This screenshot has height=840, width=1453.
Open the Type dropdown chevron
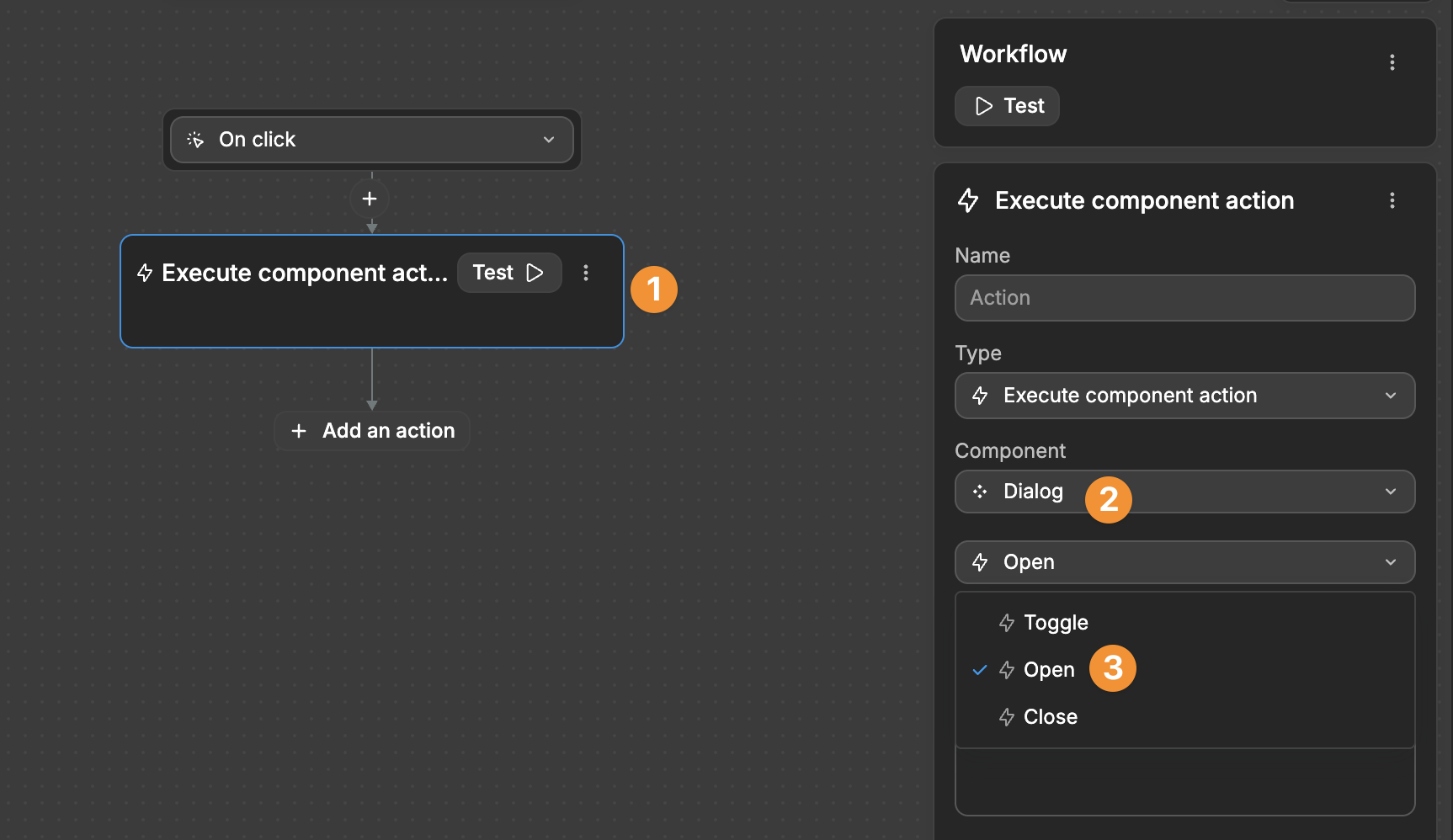(x=1390, y=396)
